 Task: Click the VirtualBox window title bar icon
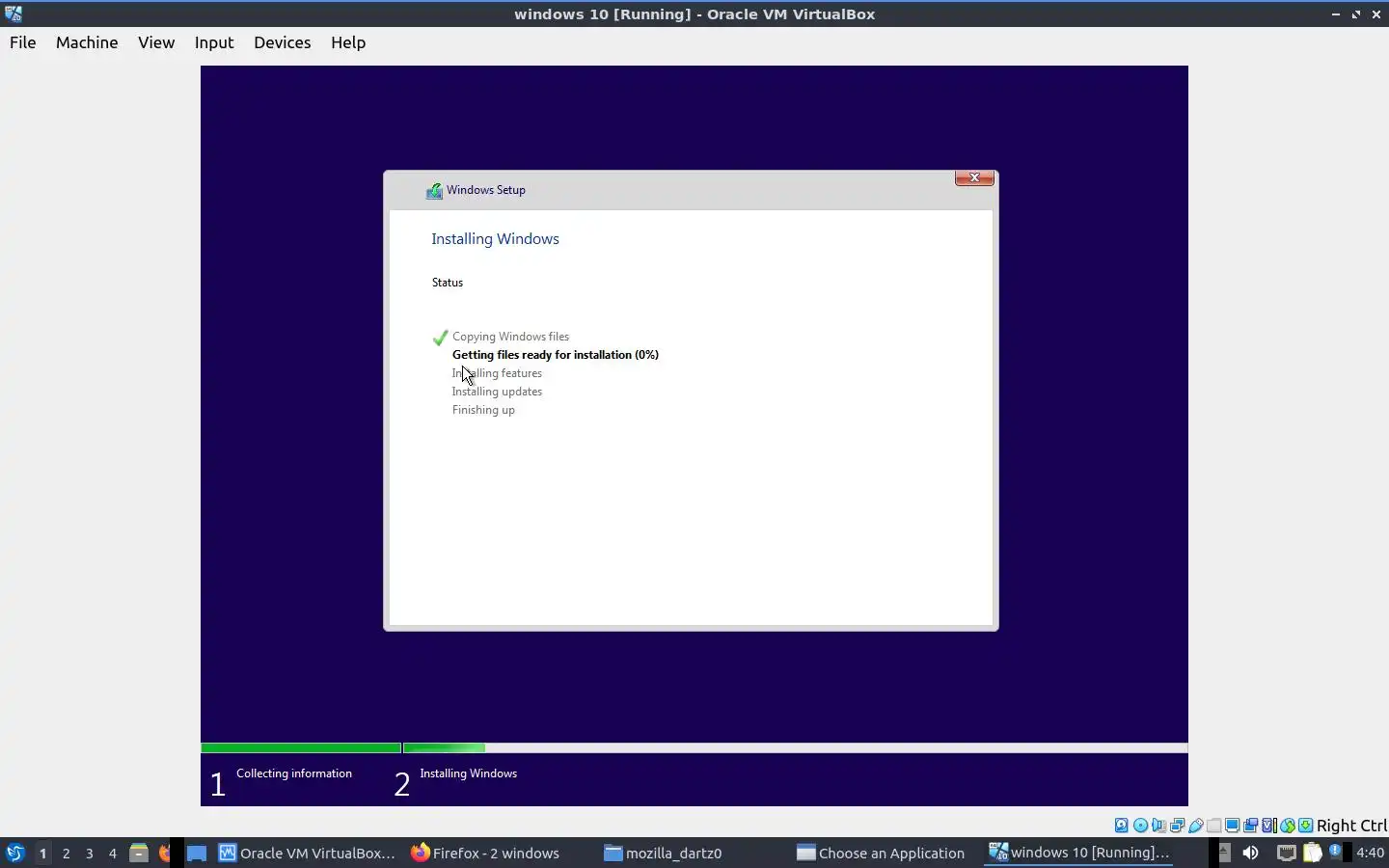pos(14,14)
